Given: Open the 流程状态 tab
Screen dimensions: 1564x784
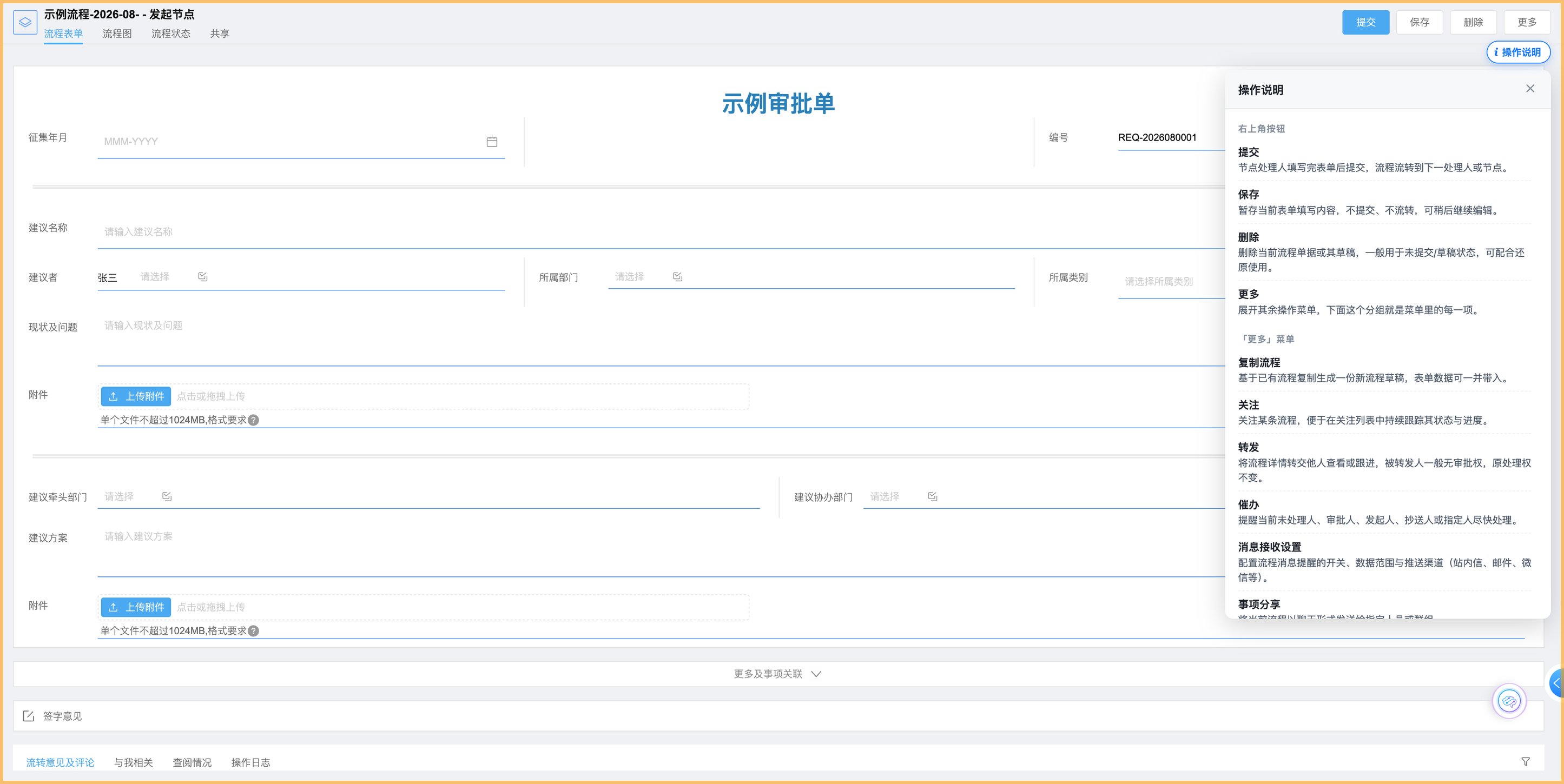Looking at the screenshot, I should click(x=170, y=34).
